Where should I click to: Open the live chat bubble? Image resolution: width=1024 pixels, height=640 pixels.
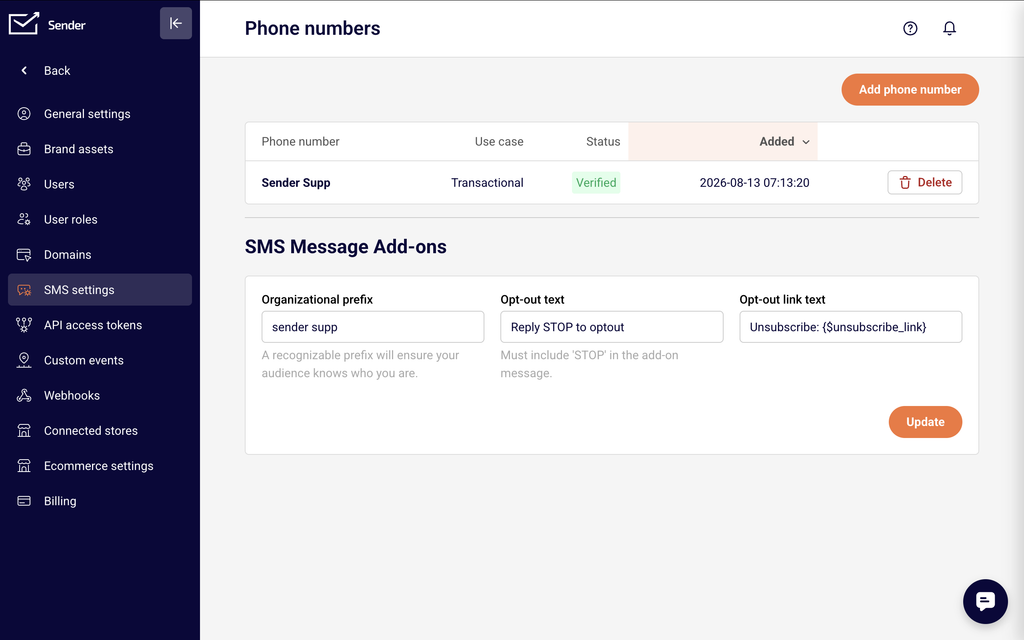click(x=985, y=601)
